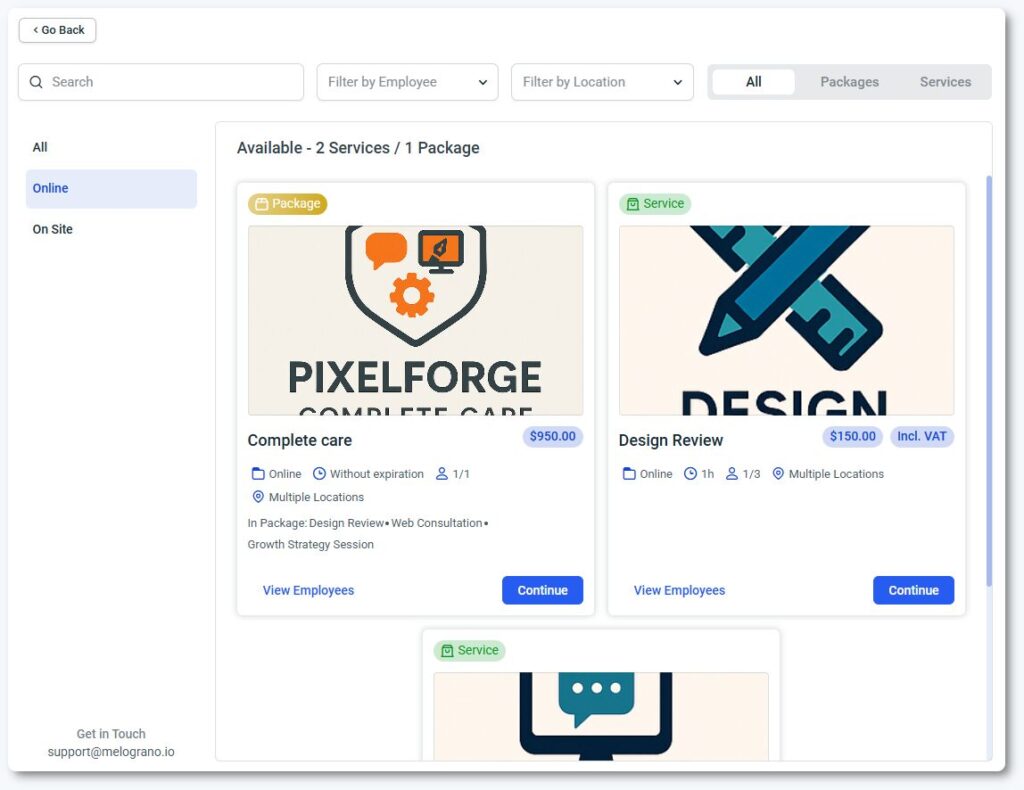Click the folder icon on Design Review
Screen dimensions: 1024x790
point(629,474)
